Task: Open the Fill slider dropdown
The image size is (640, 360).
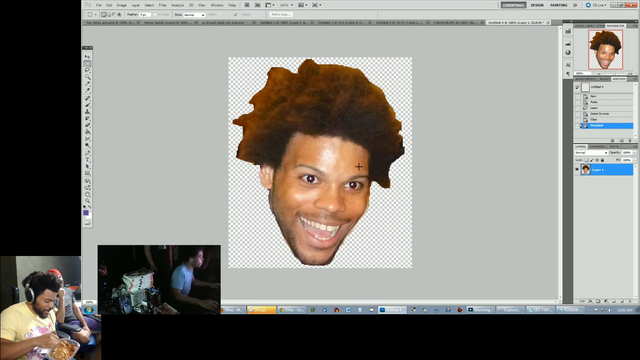Action: 634,160
